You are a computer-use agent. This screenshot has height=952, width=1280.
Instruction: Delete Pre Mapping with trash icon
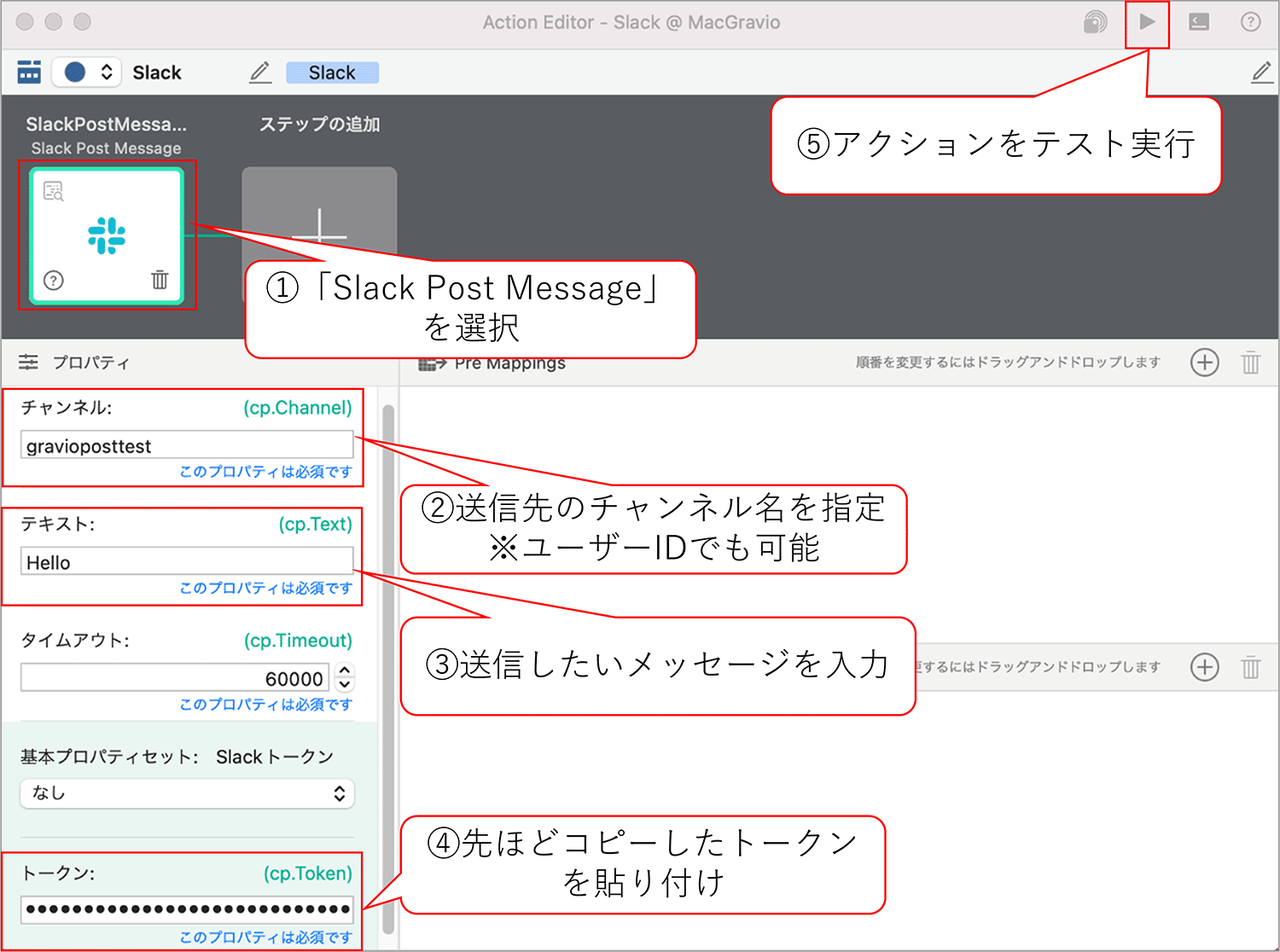pyautogui.click(x=1250, y=363)
